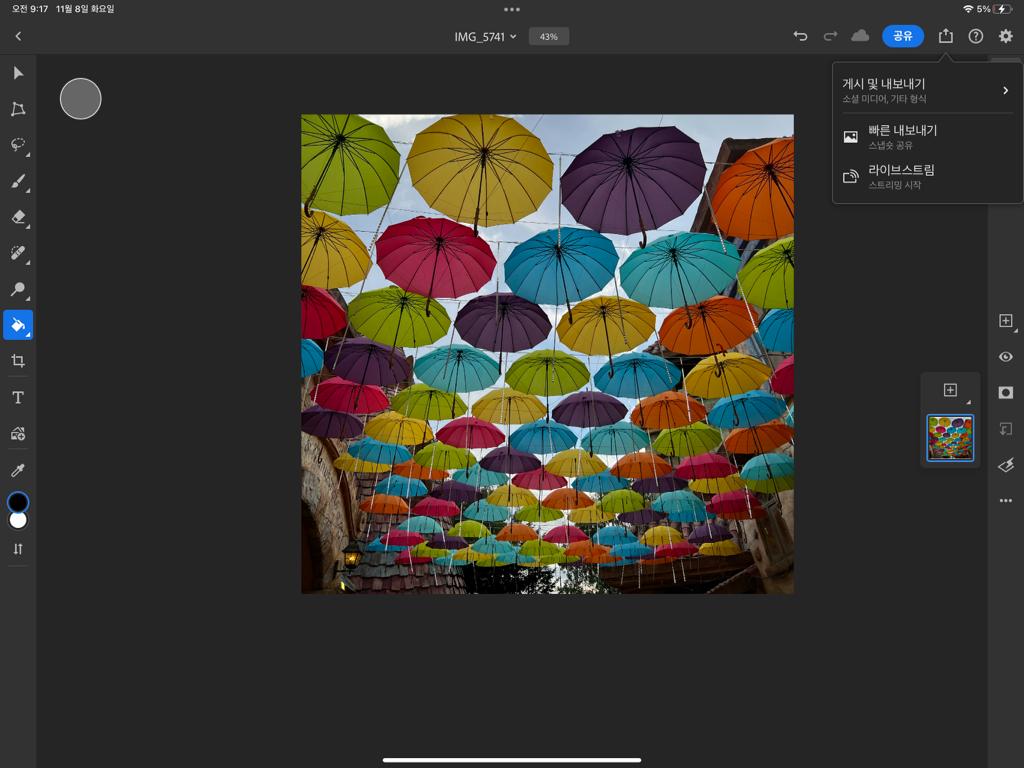
Task: Tap the 5% battery indicator
Action: 995,8
